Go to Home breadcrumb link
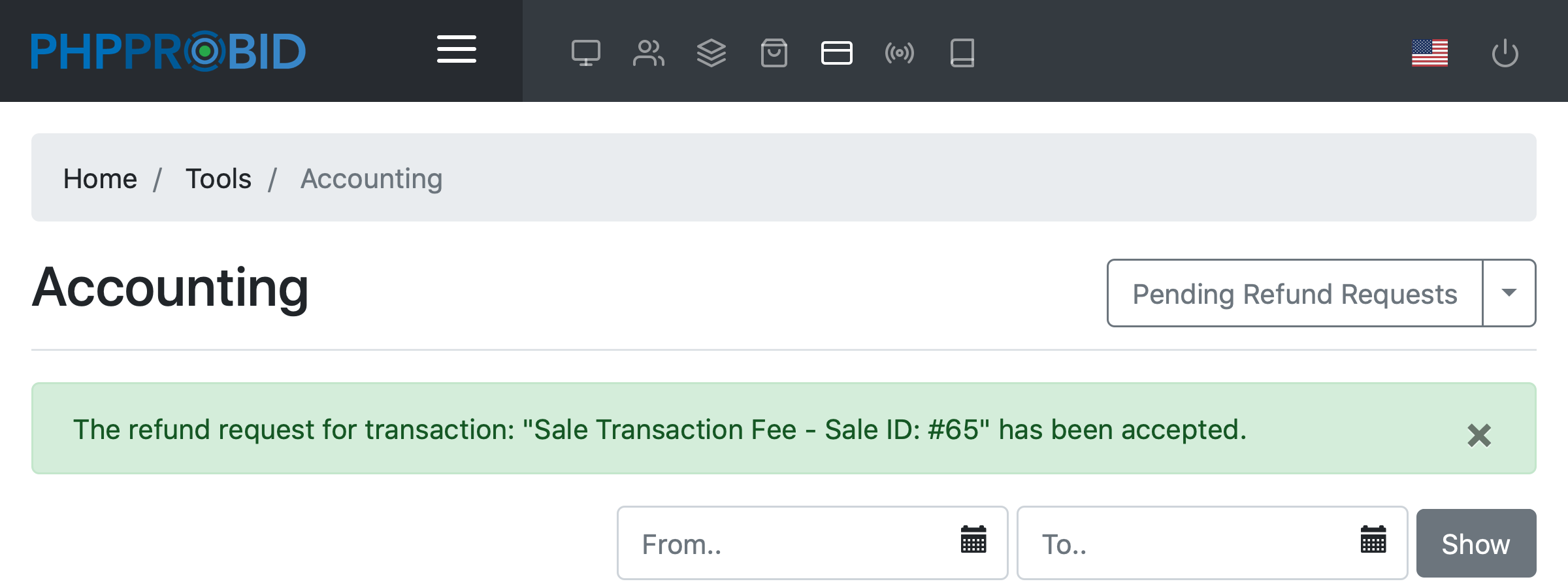1568x588 pixels. point(100,178)
